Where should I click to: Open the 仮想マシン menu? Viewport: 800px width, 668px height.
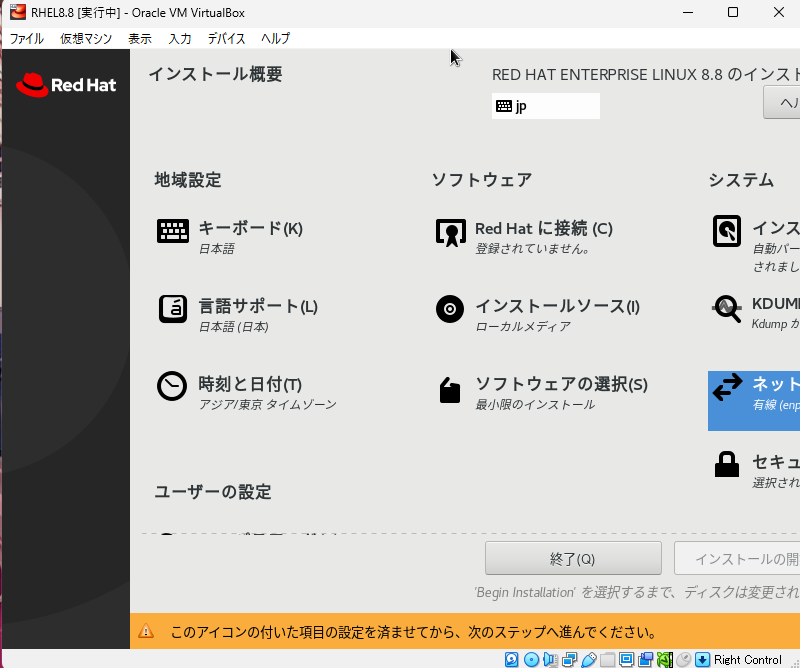(86, 38)
